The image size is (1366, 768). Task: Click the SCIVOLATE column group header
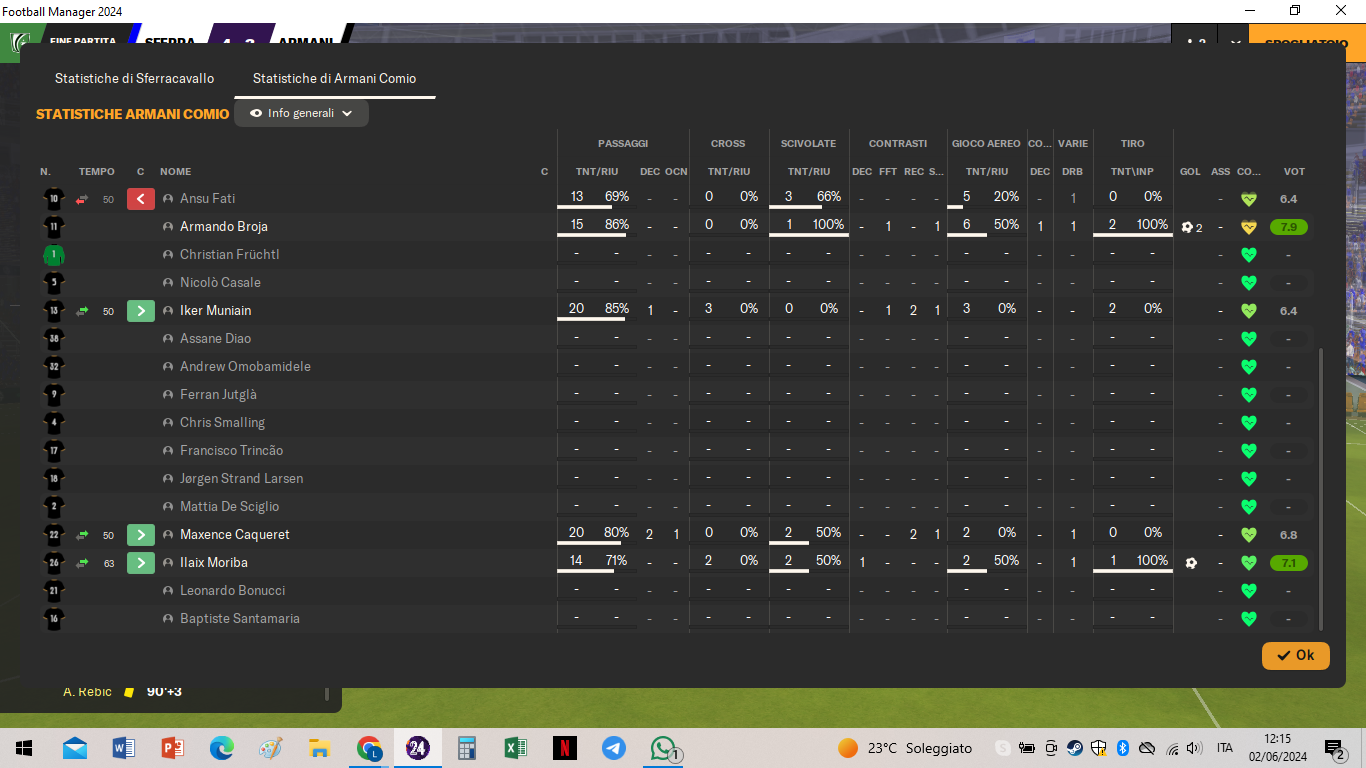[x=808, y=144]
